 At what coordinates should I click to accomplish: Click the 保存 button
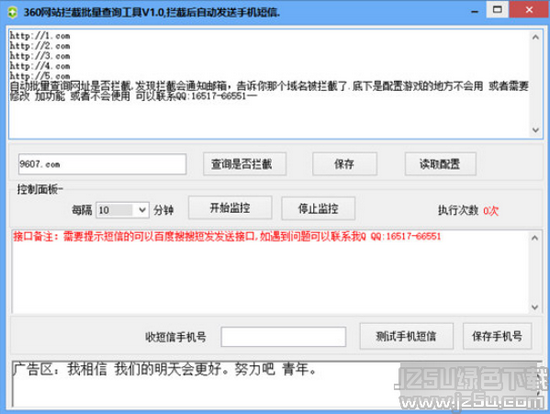point(344,164)
